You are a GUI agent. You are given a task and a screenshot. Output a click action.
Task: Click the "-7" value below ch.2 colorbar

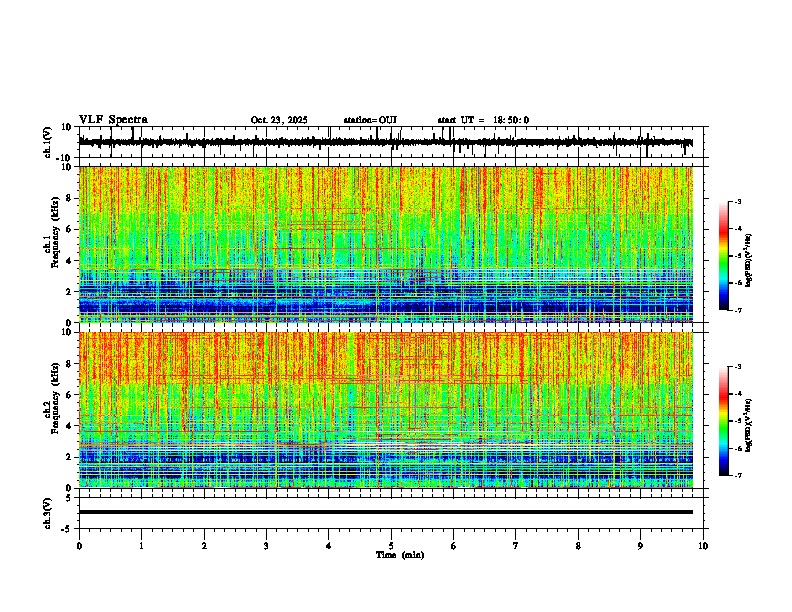click(738, 476)
